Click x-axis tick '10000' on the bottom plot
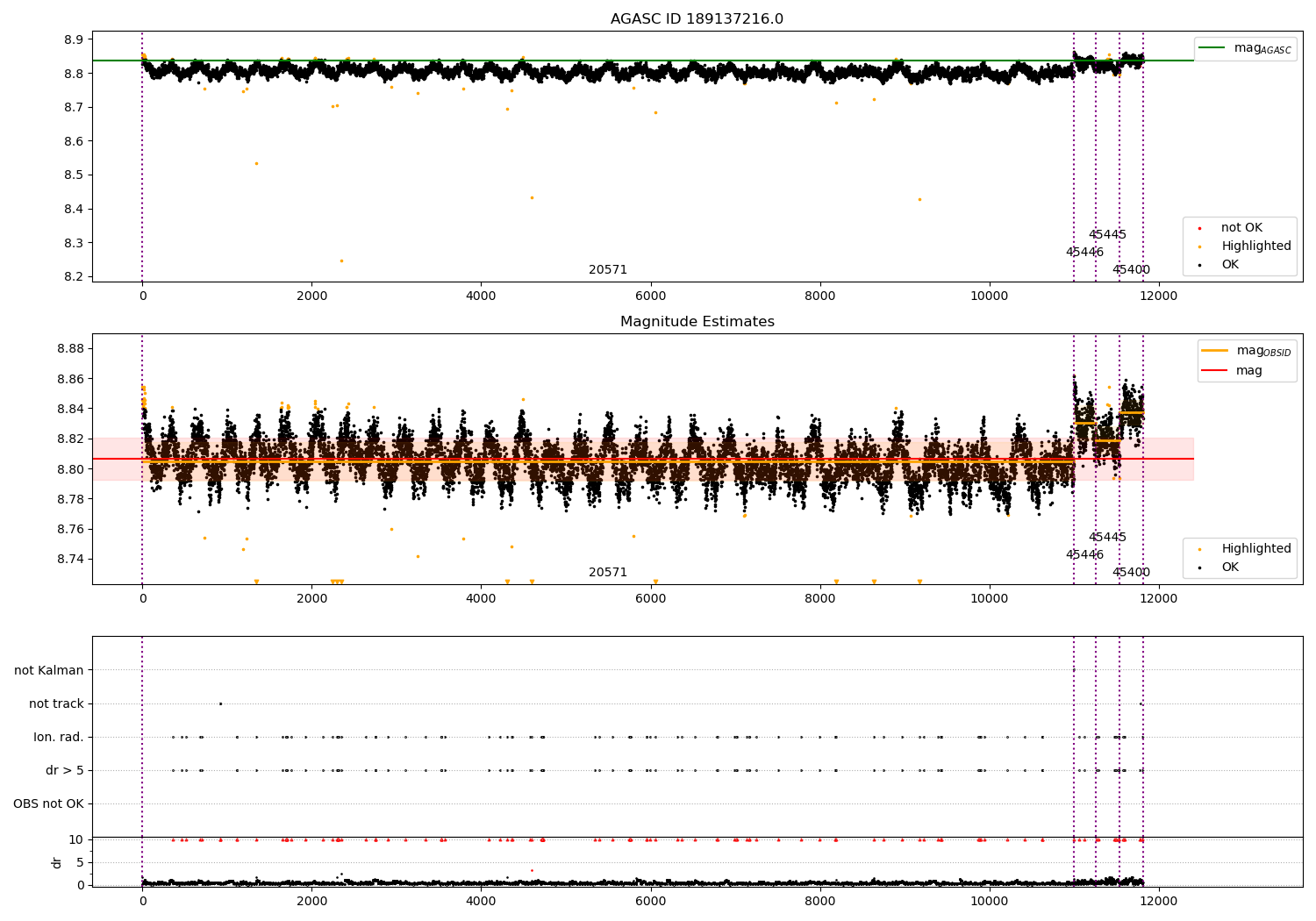The width and height of the screenshot is (1316, 921). click(989, 900)
